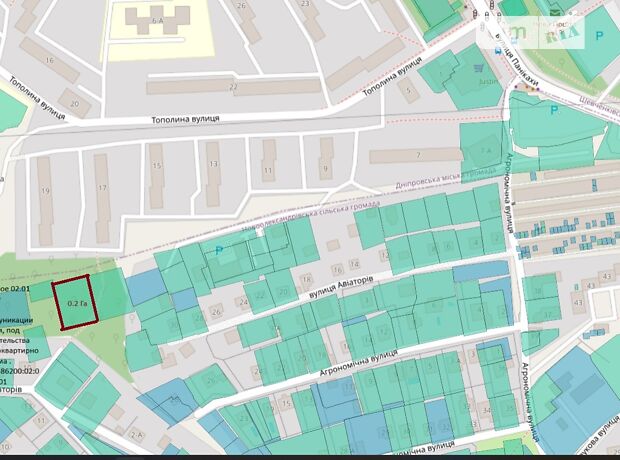Click building number 15 in the row
The width and height of the screenshot is (620, 460).
tap(156, 166)
